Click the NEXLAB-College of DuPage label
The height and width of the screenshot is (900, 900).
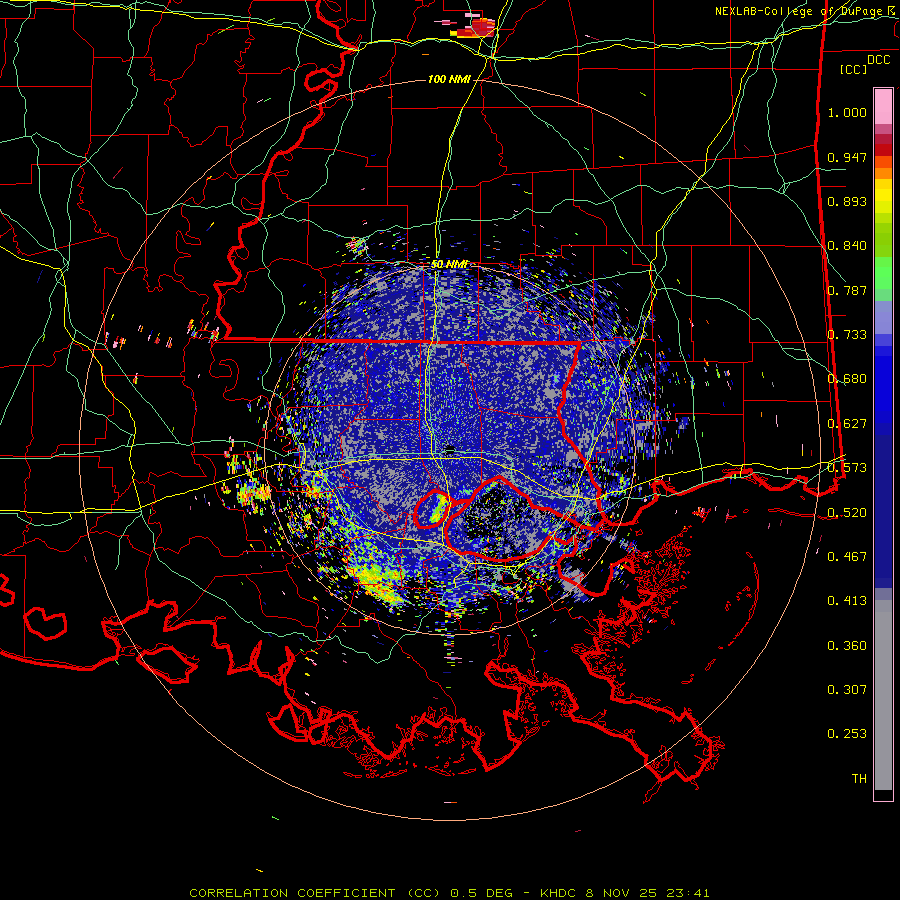(801, 11)
